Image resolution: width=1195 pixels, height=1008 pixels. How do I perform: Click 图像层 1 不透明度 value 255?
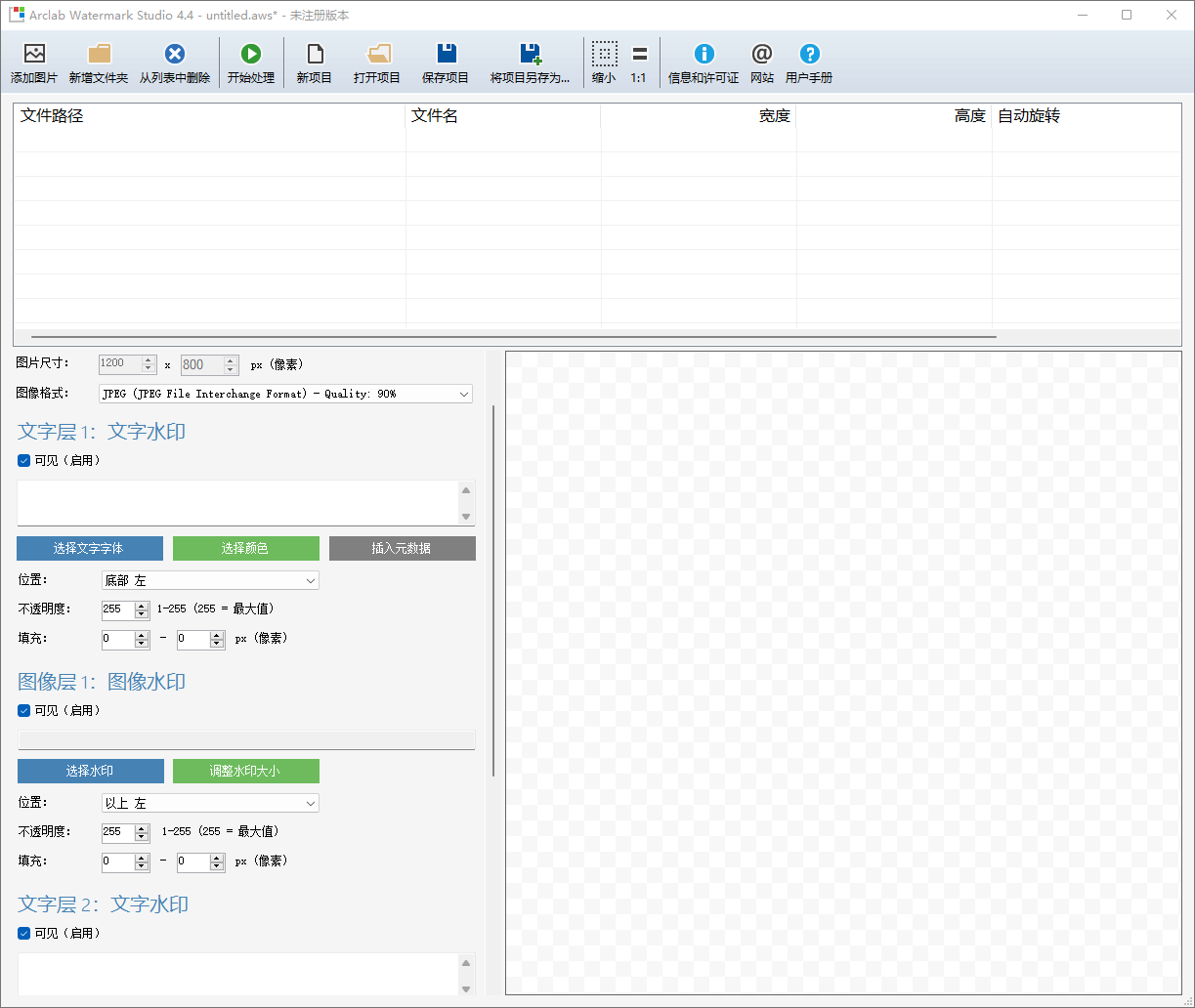(117, 832)
